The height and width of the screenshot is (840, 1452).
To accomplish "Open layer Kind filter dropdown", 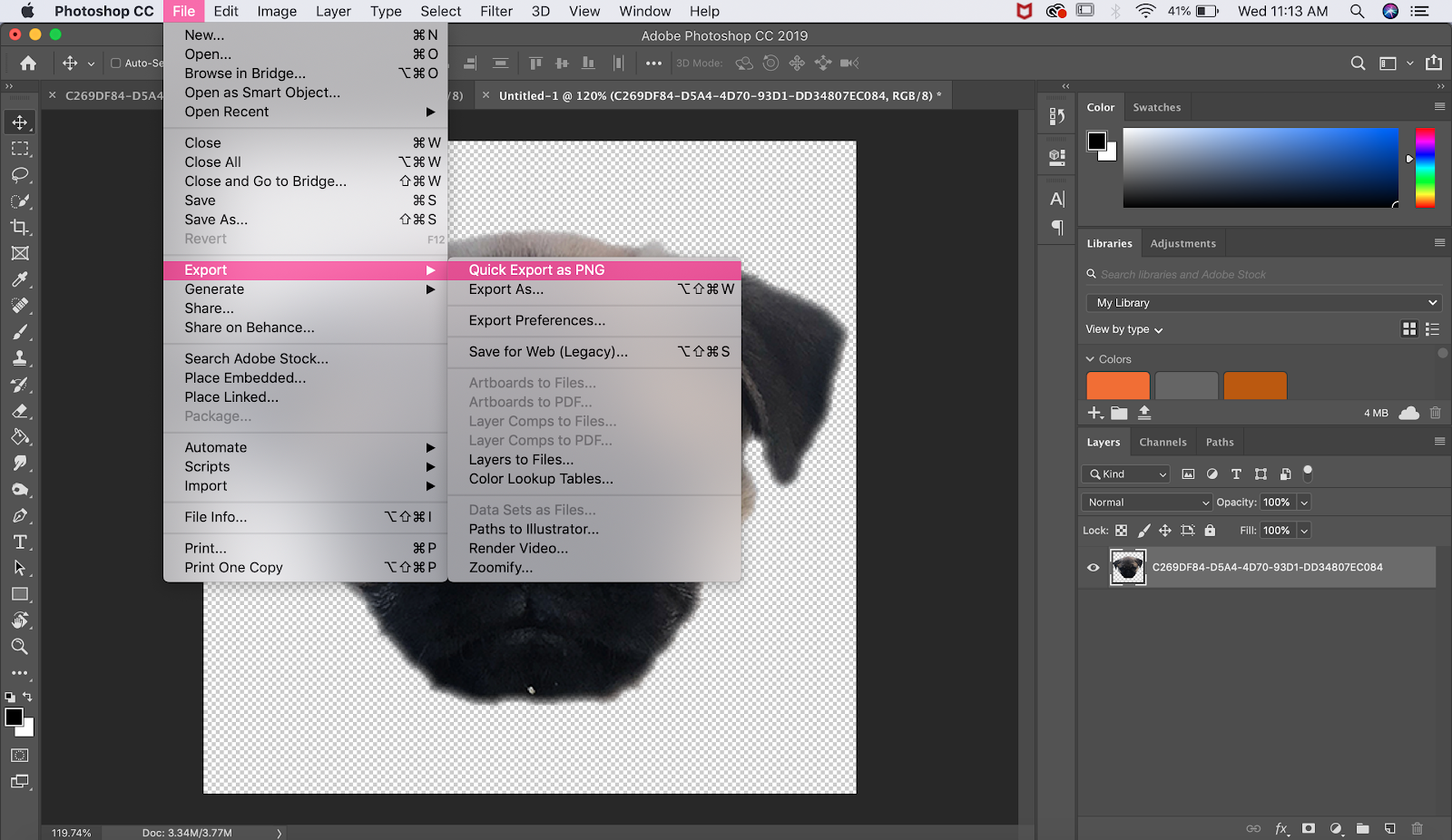I will click(1126, 474).
